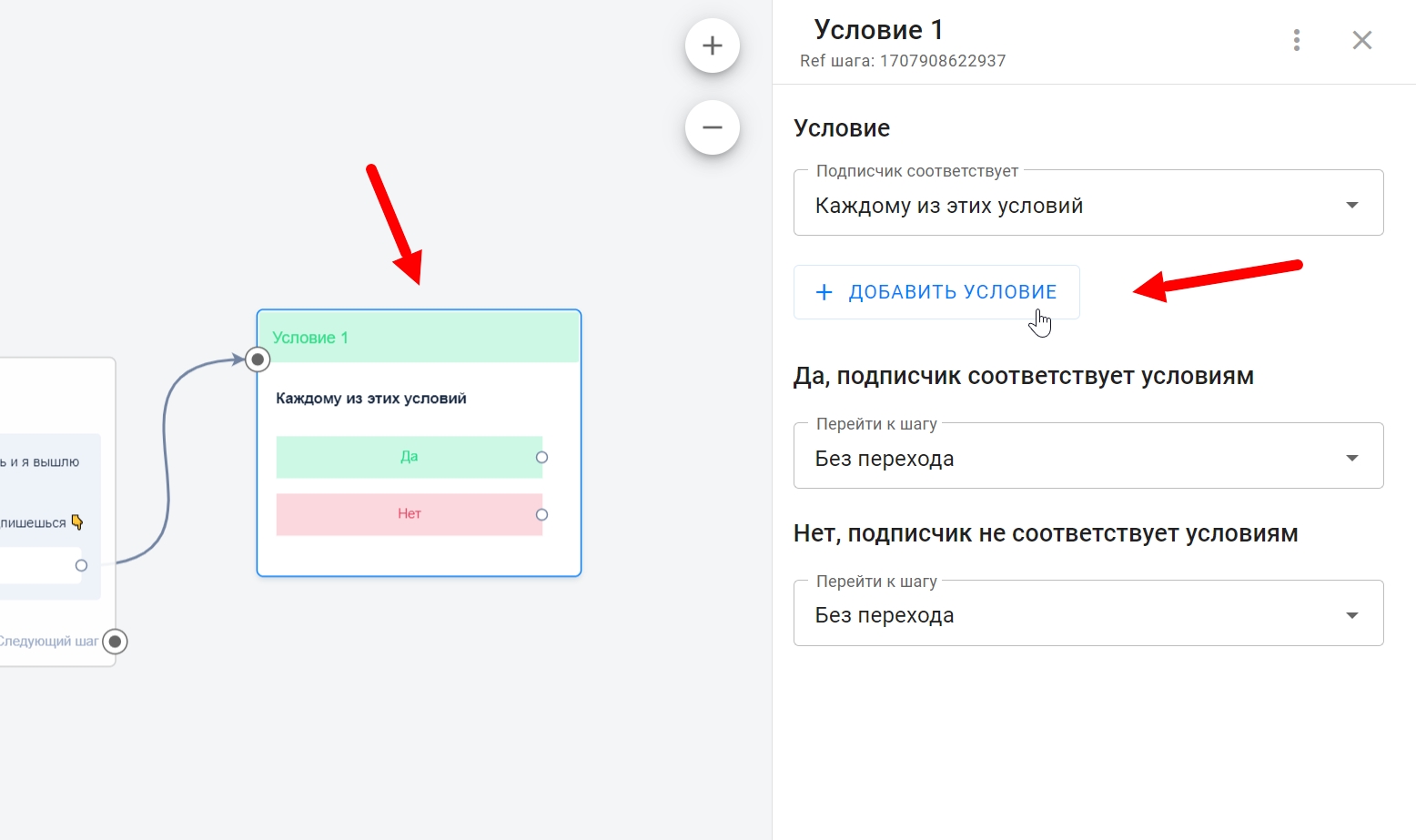
Task: Expand Перейти к шагу under Нет section
Action: [x=1087, y=615]
